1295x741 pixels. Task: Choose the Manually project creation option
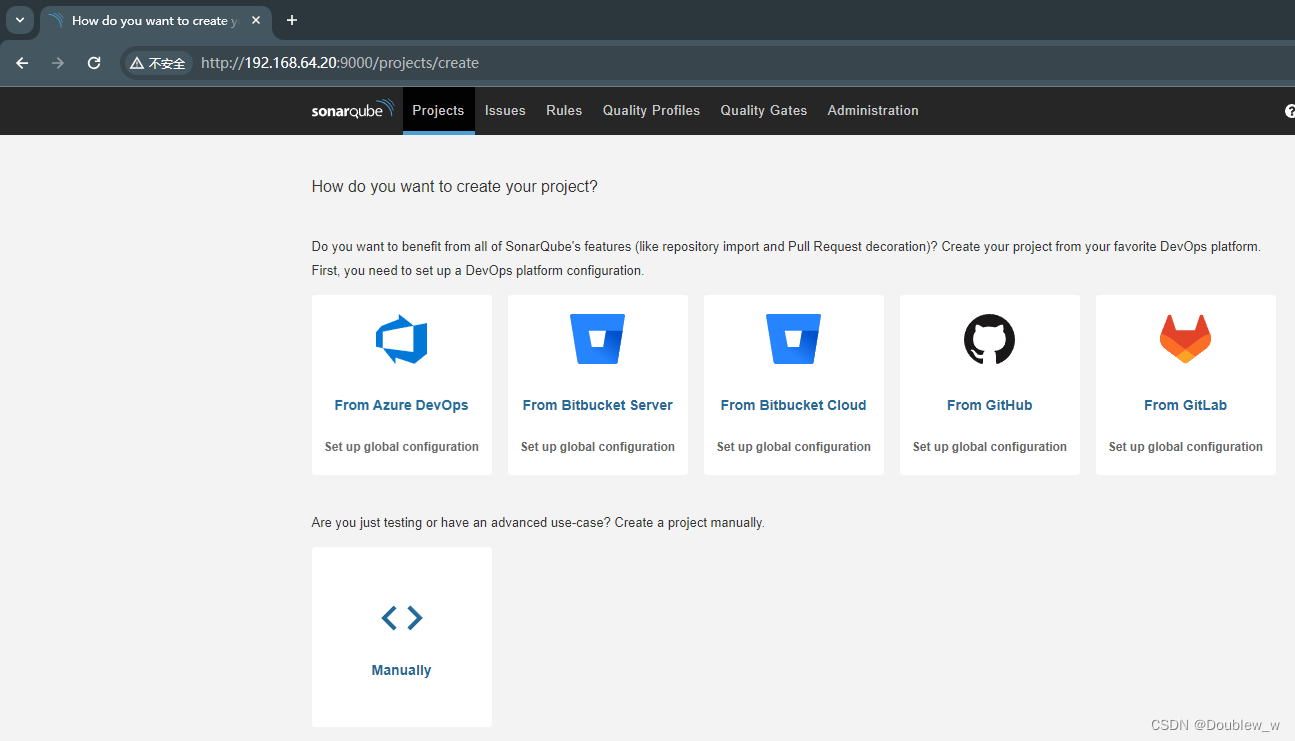402,637
